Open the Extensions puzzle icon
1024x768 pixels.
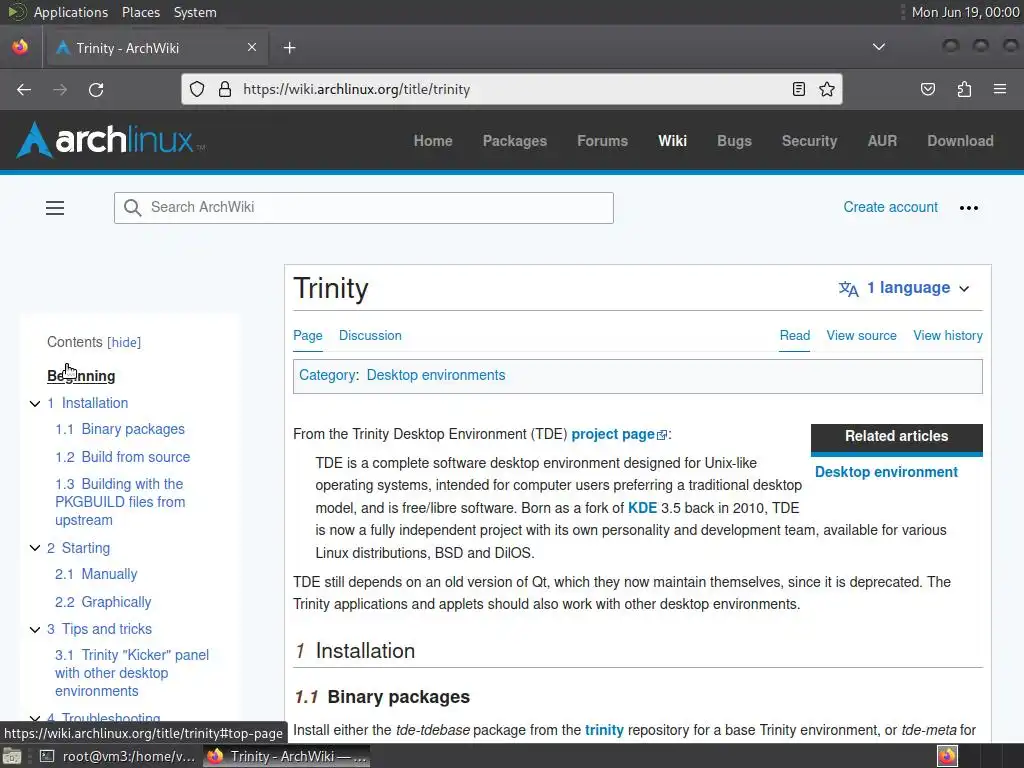964,89
